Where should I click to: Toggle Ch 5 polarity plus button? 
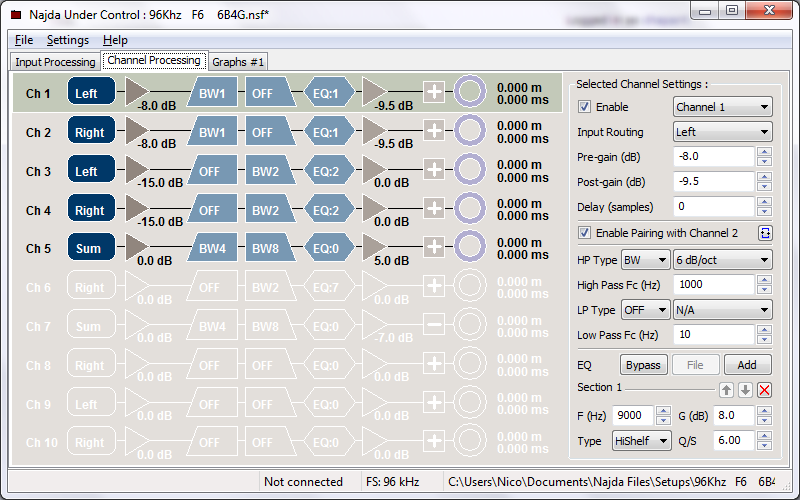point(434,247)
